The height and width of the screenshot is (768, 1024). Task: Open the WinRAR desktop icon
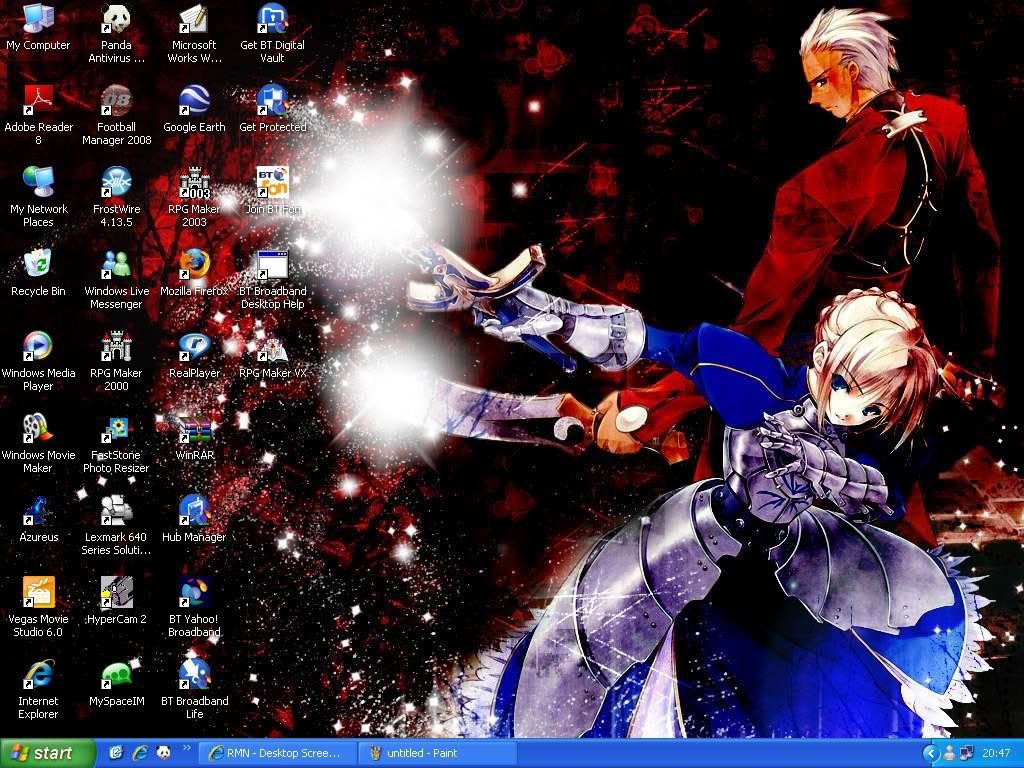(194, 429)
